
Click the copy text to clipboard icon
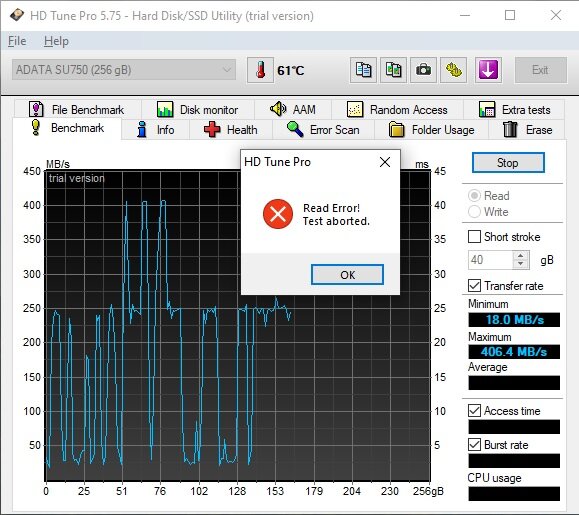[363, 70]
